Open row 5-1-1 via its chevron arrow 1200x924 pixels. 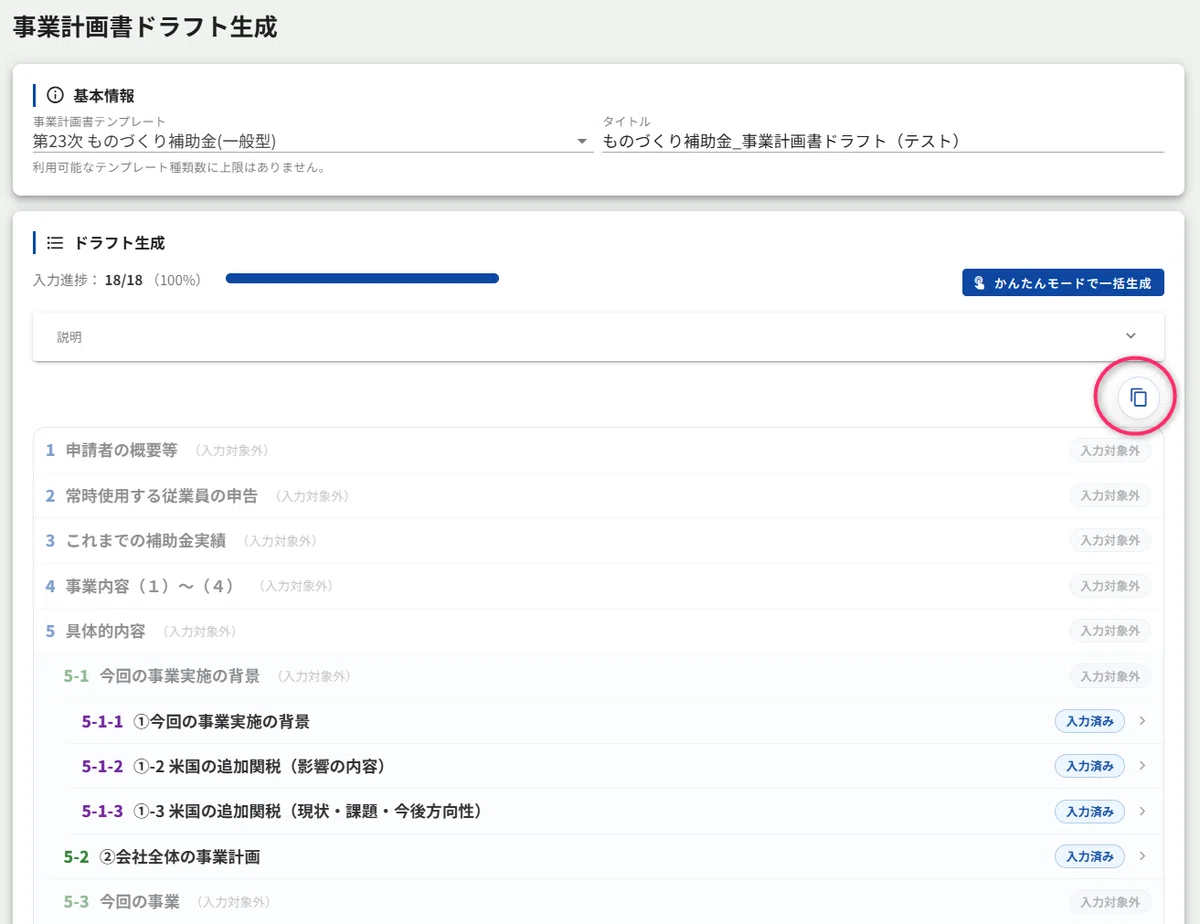(1142, 721)
